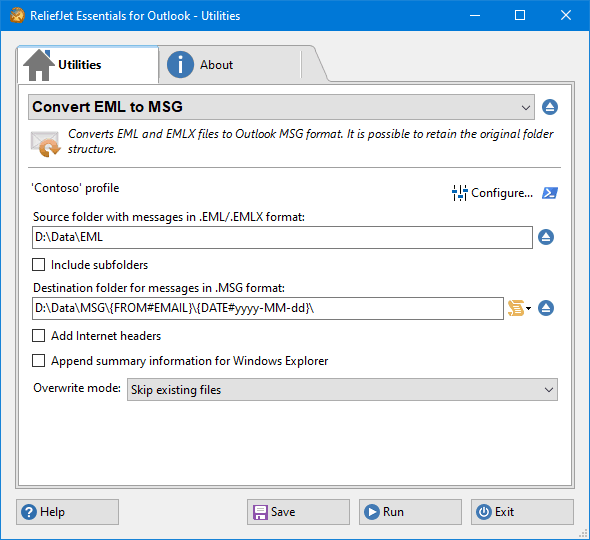Expand the Convert EML to MSG dropdown
The width and height of the screenshot is (590, 540).
281,107
